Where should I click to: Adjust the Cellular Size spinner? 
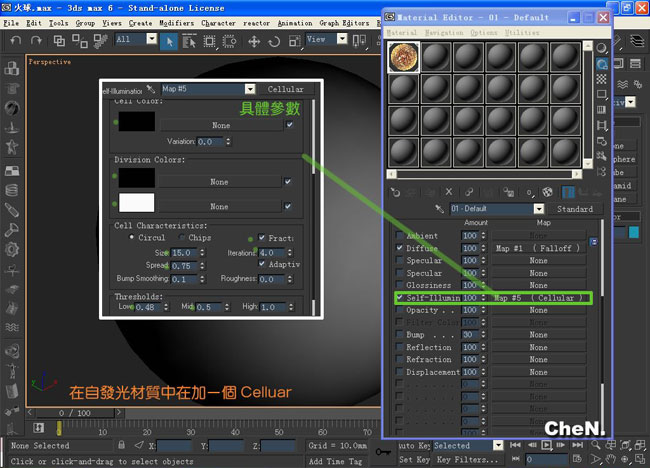pyautogui.click(x=202, y=252)
